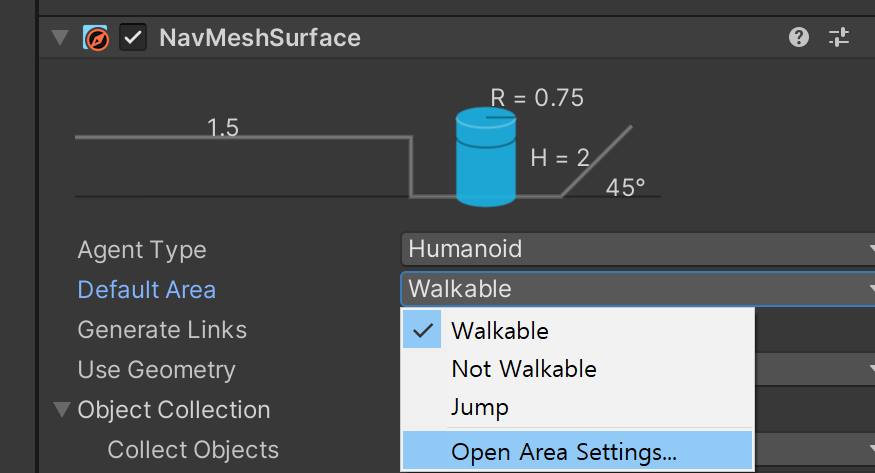Click the NavMeshSurface component icon
This screenshot has height=473, width=875.
pyautogui.click(x=96, y=38)
